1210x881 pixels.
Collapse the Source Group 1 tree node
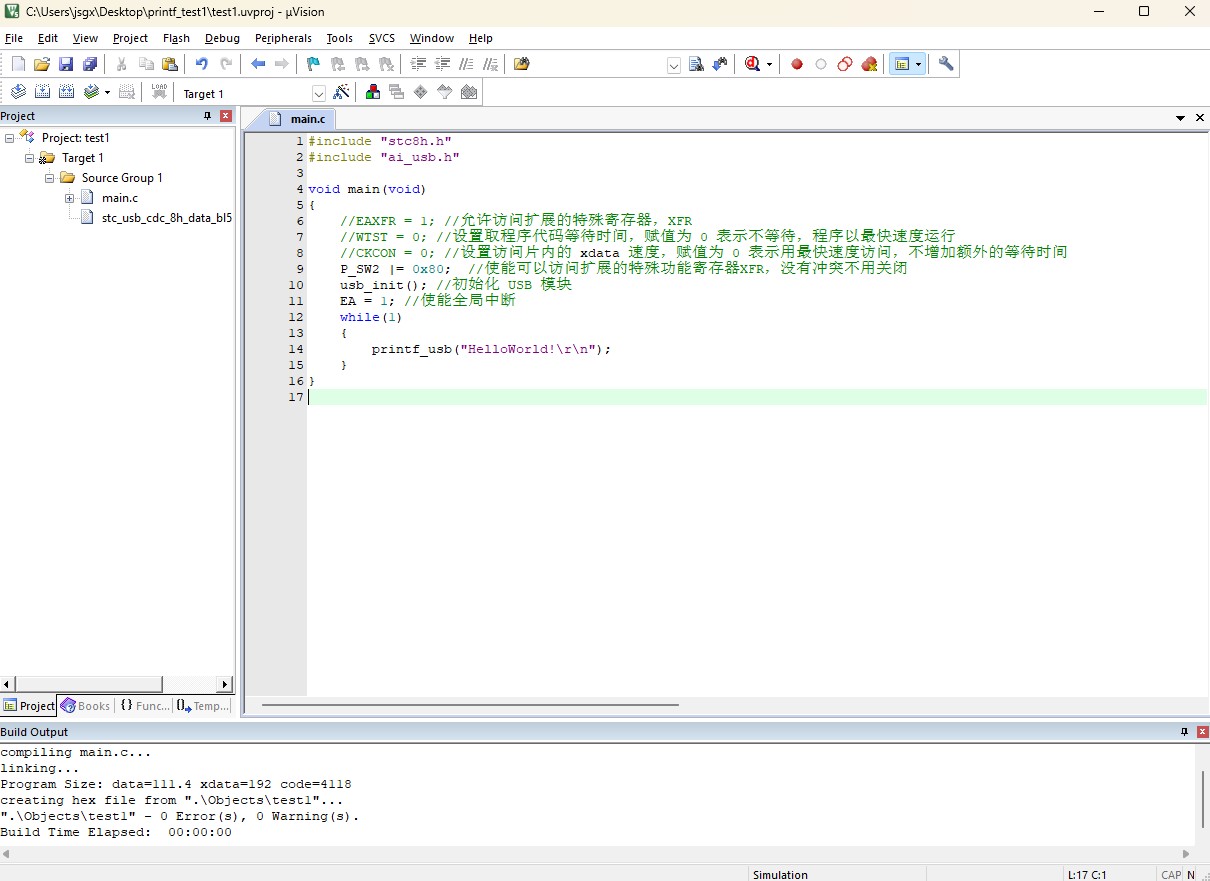pyautogui.click(x=50, y=178)
